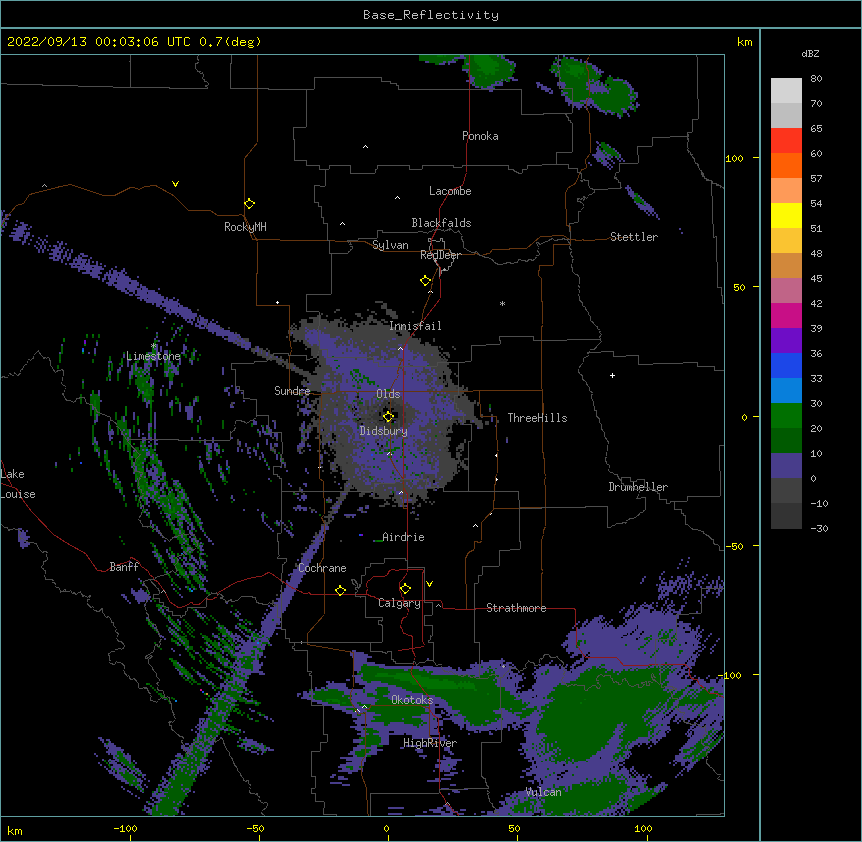Pick the 45 dBZ mauve legend color
The height and width of the screenshot is (842, 862).
(786, 290)
